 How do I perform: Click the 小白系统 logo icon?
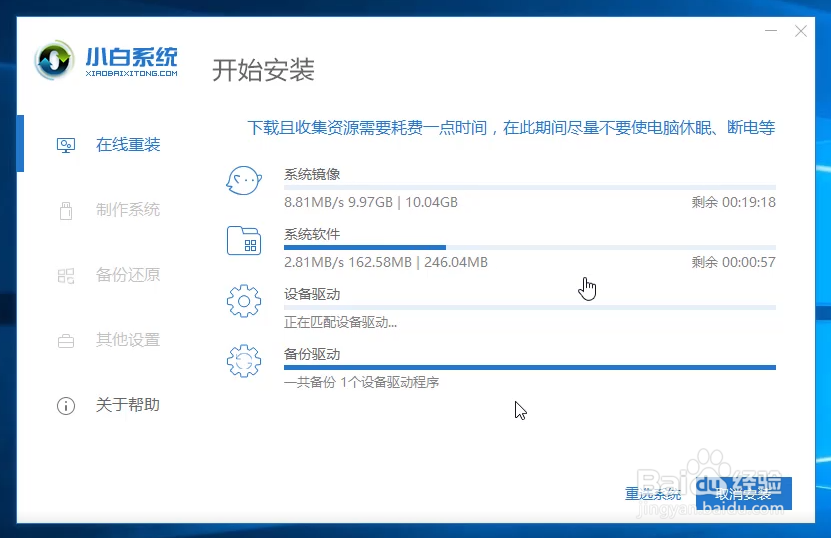[54, 60]
